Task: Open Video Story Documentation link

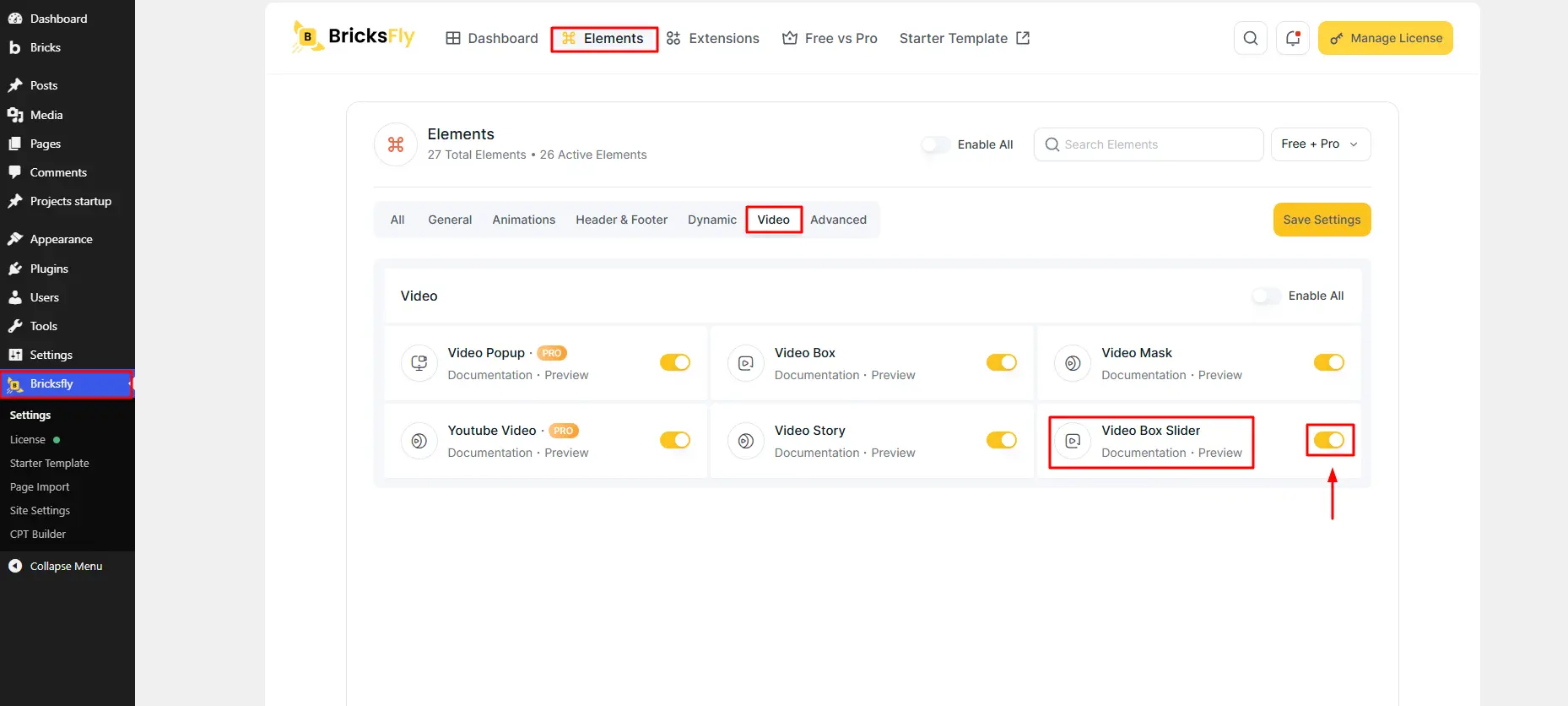Action: [x=817, y=453]
